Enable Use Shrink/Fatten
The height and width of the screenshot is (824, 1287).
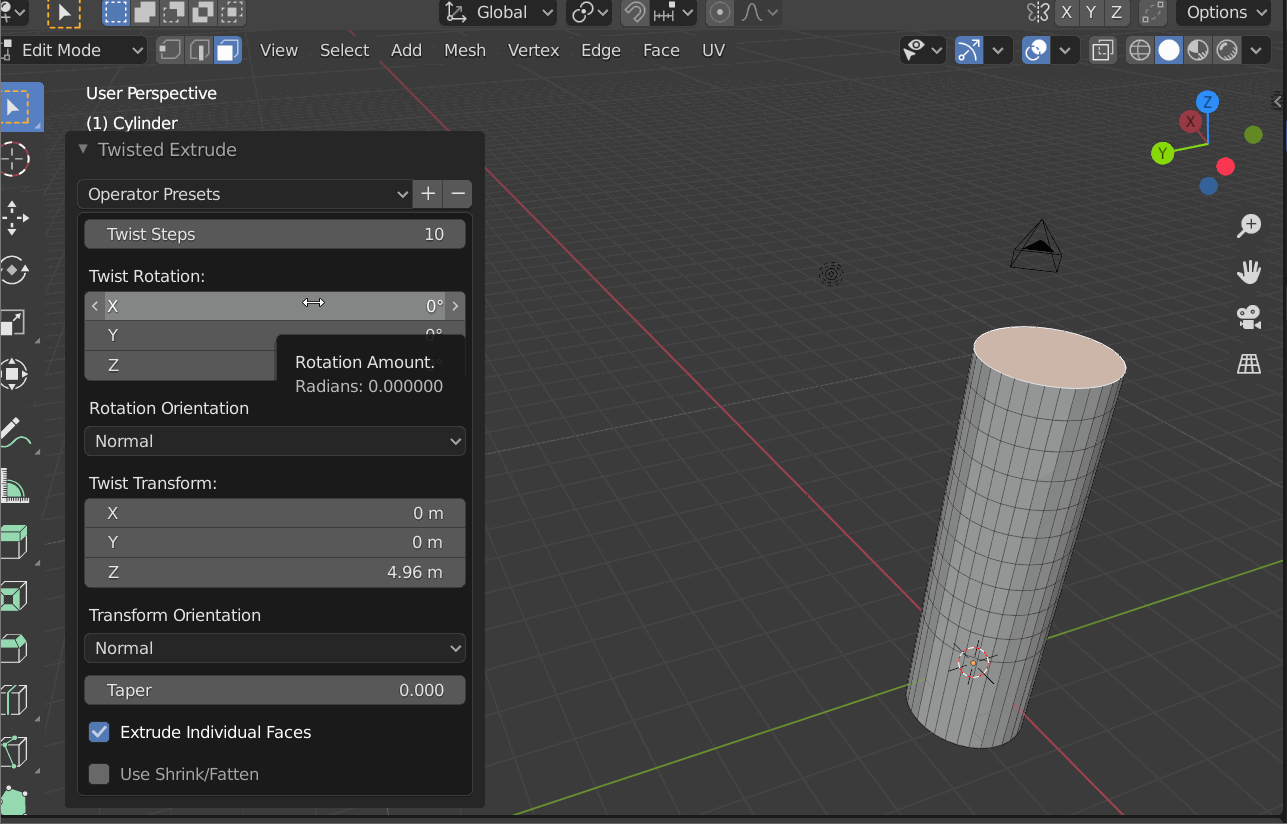click(x=98, y=774)
